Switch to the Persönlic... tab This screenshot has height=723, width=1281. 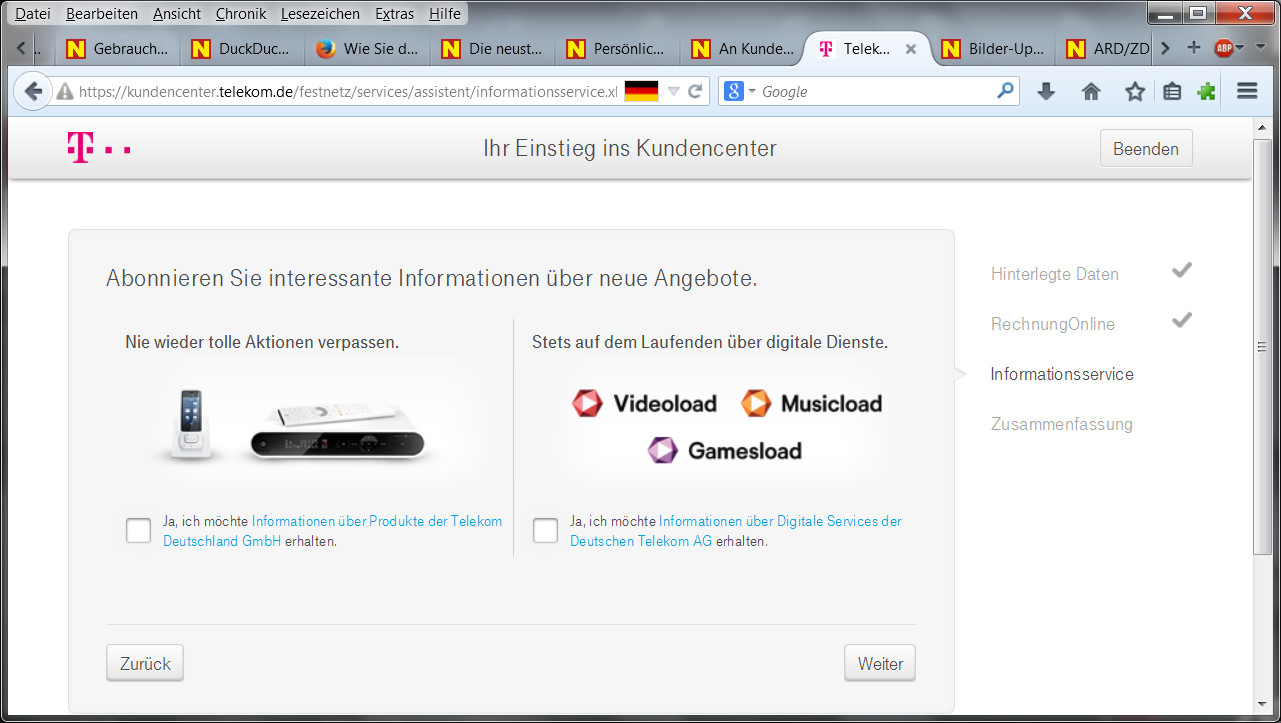[618, 49]
